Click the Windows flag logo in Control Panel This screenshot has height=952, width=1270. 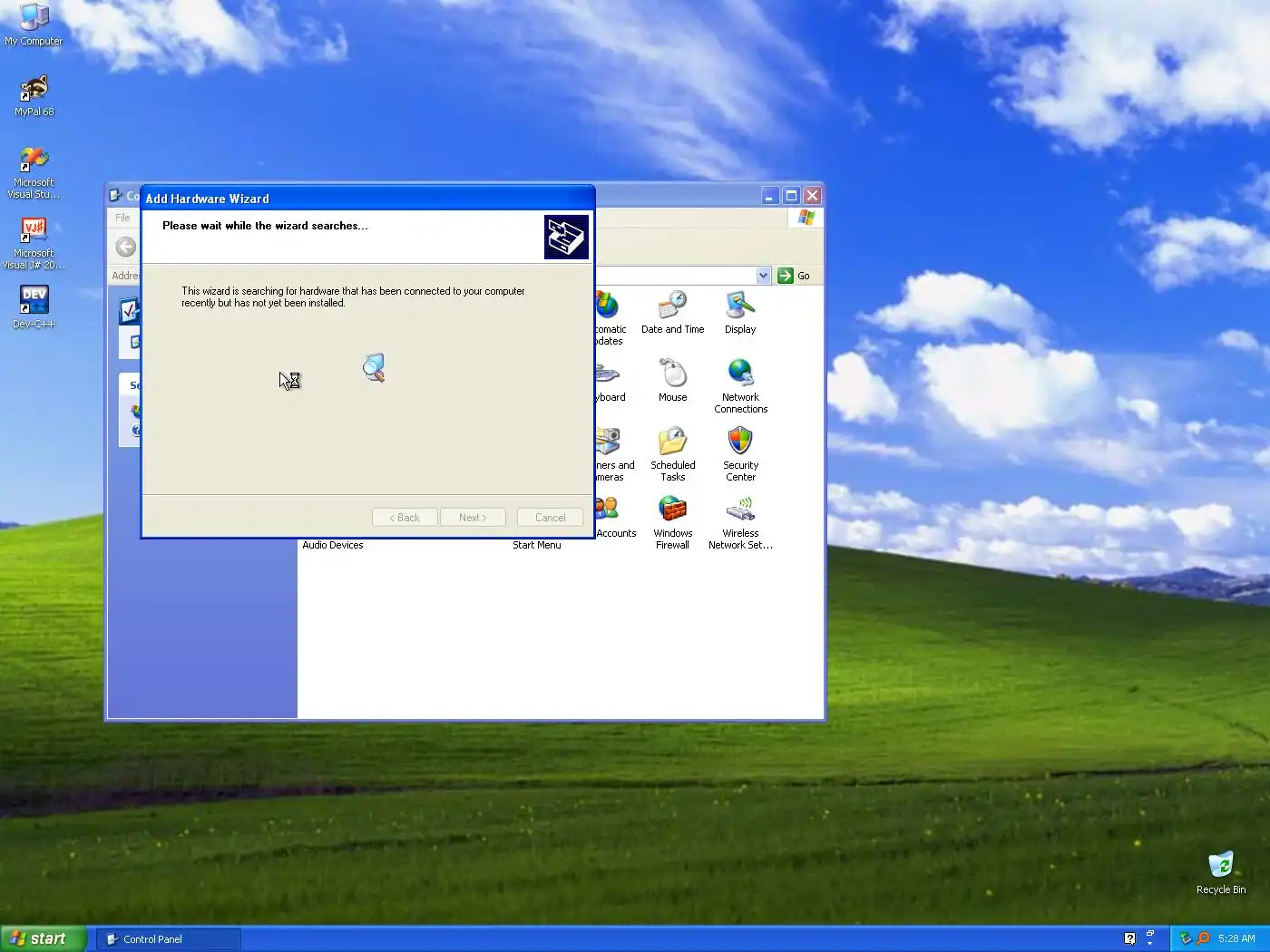tap(806, 218)
